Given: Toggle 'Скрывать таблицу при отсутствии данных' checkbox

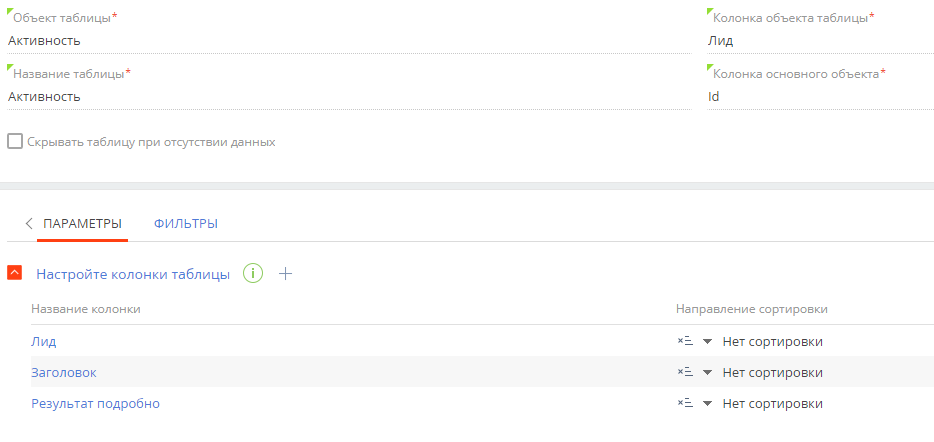Looking at the screenshot, I should [x=15, y=142].
